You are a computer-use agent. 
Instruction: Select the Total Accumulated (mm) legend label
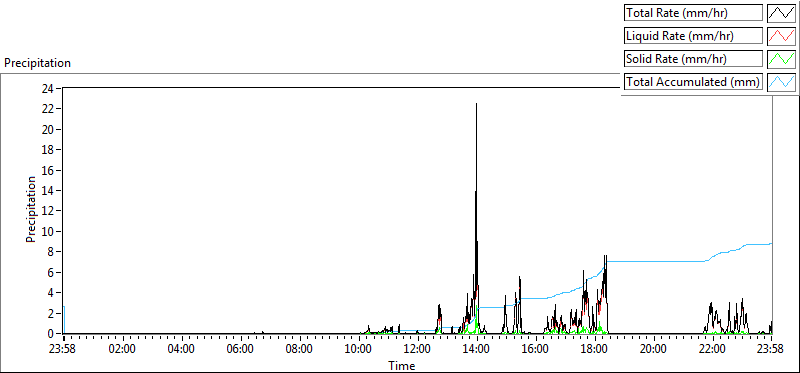coord(693,82)
